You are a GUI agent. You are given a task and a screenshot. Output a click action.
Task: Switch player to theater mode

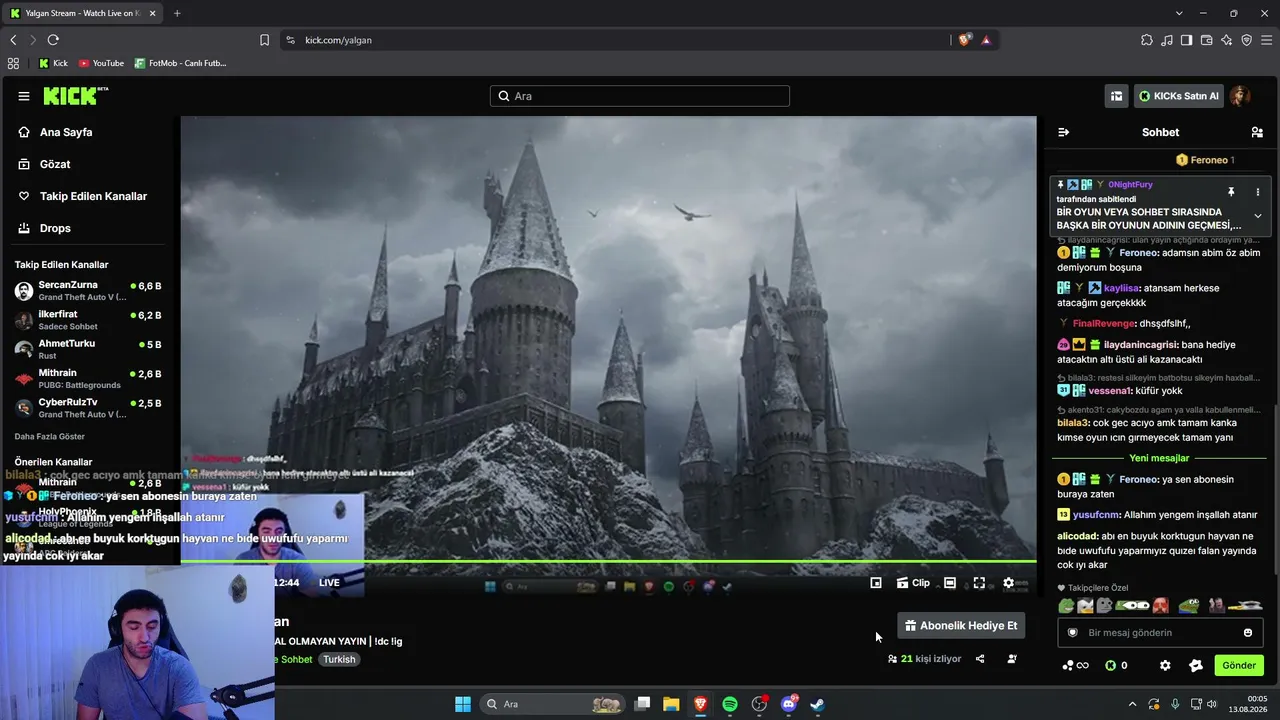point(950,583)
